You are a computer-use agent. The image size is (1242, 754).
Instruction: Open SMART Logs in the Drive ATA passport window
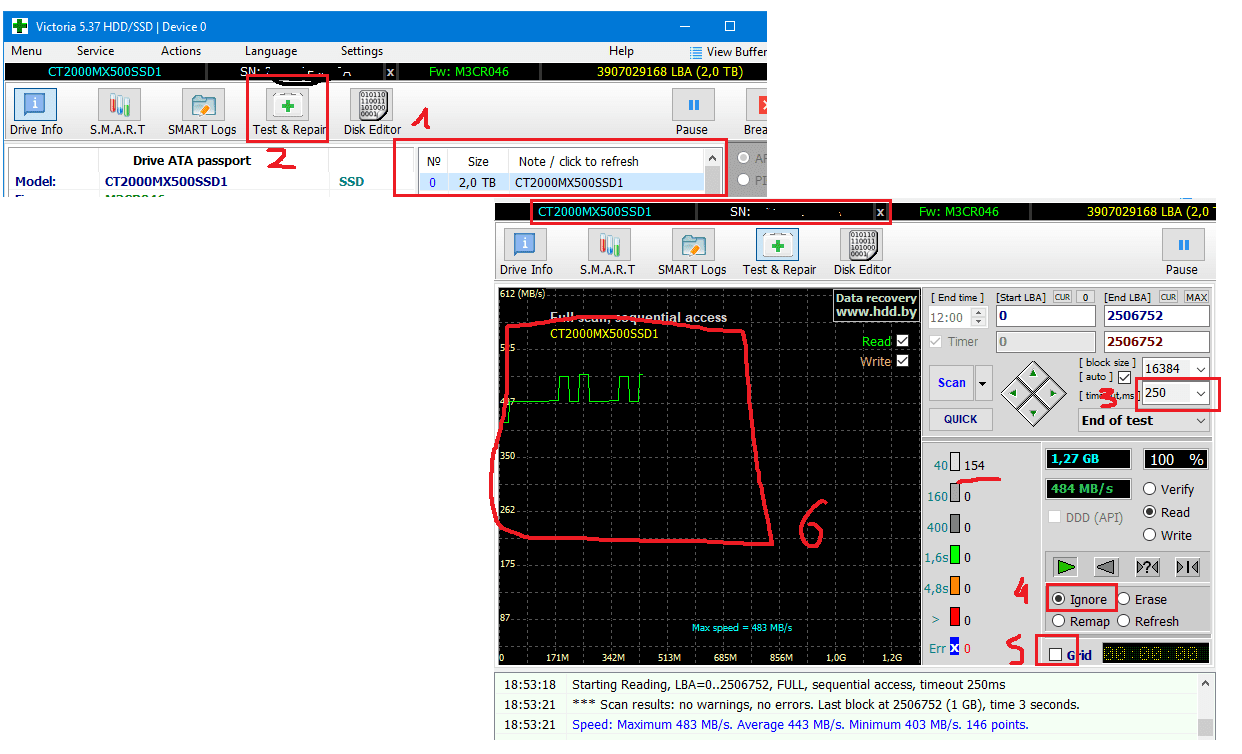click(202, 112)
